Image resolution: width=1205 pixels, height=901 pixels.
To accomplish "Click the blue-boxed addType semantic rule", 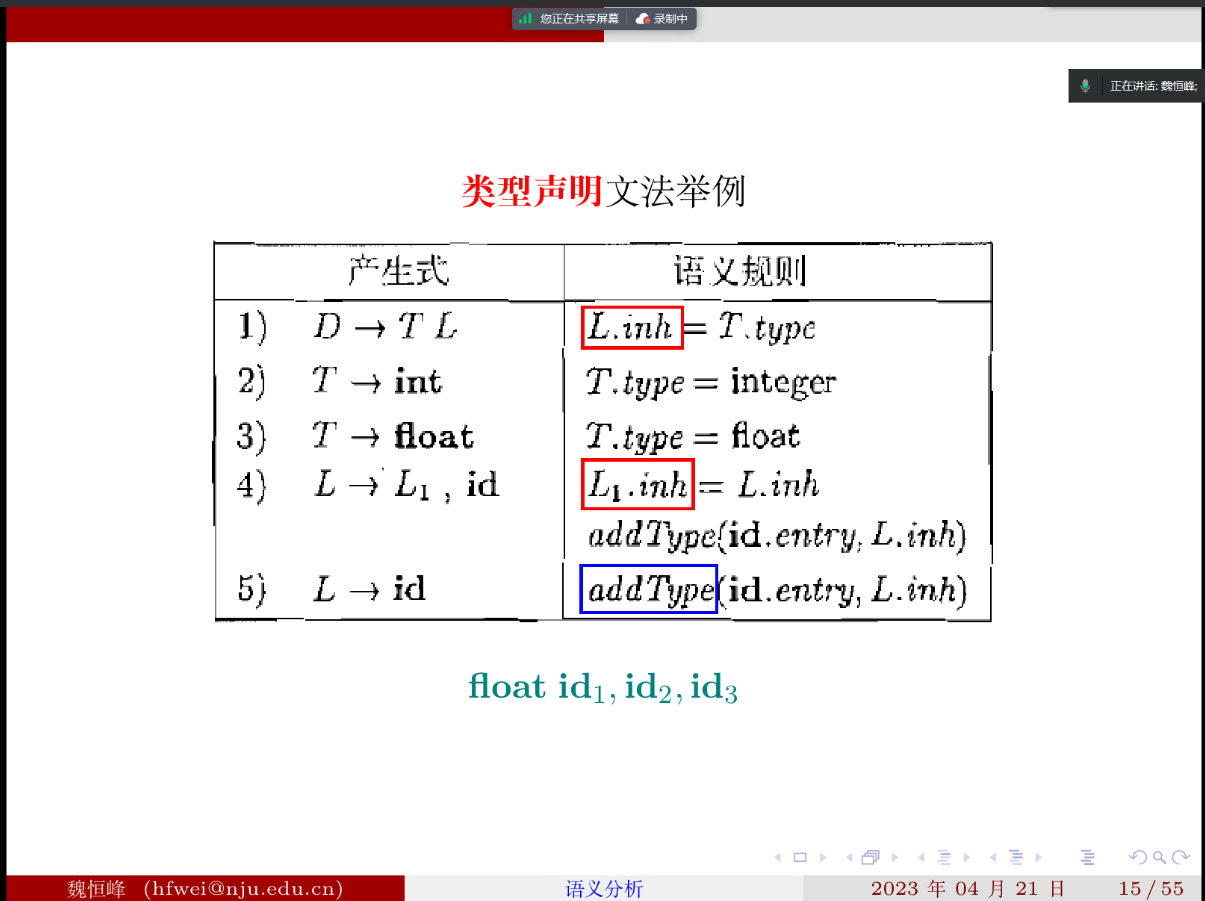I will (648, 589).
